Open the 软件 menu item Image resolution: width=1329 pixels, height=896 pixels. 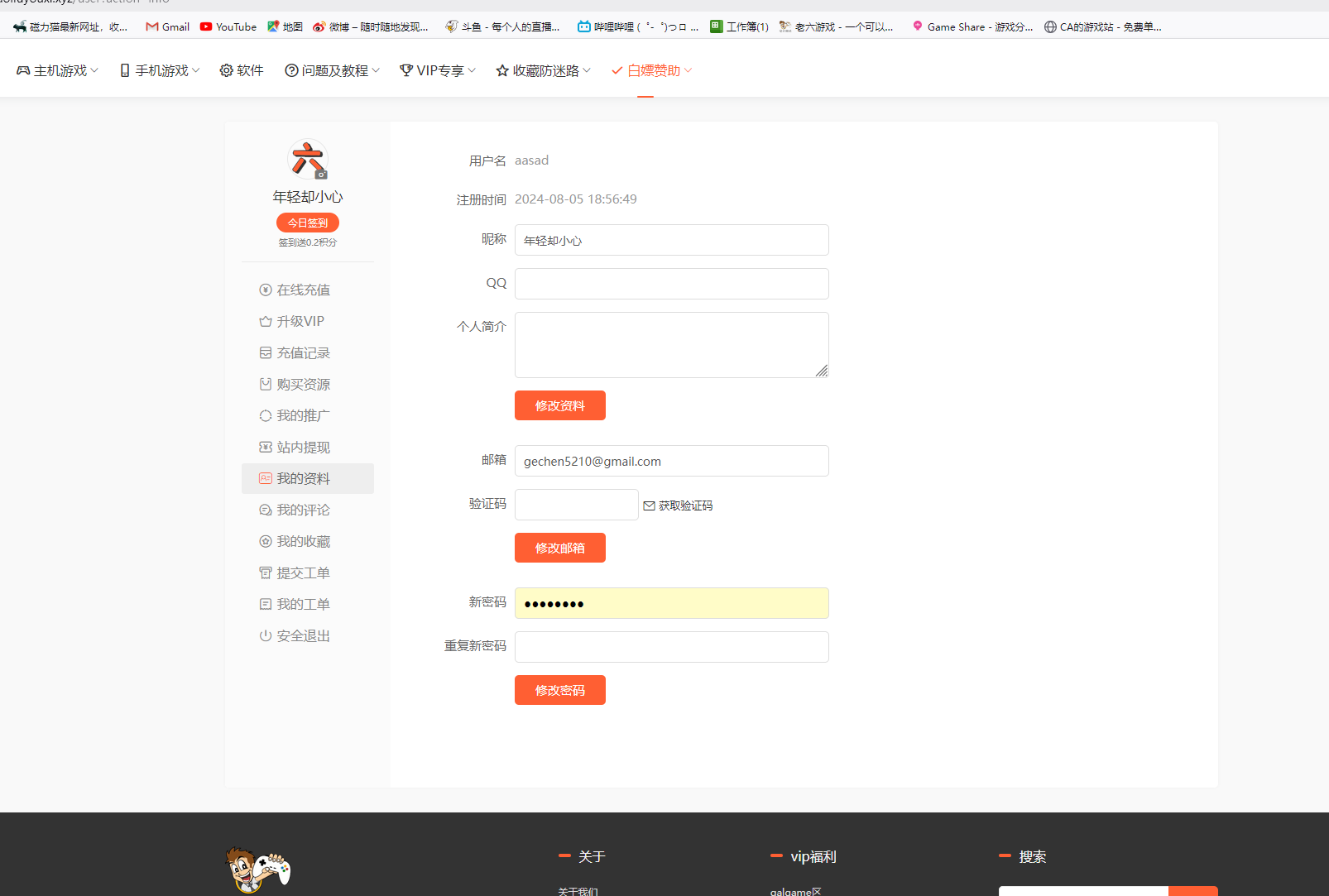click(242, 71)
